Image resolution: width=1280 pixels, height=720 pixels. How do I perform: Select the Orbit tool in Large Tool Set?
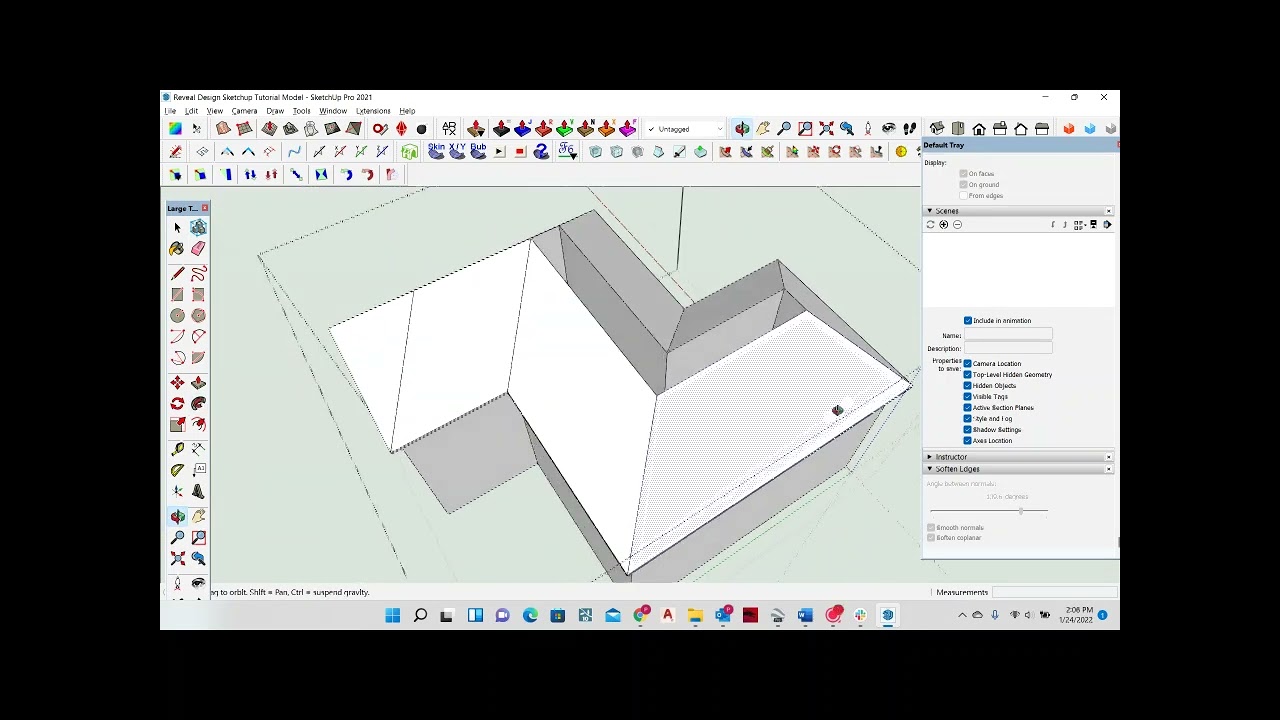pos(177,516)
